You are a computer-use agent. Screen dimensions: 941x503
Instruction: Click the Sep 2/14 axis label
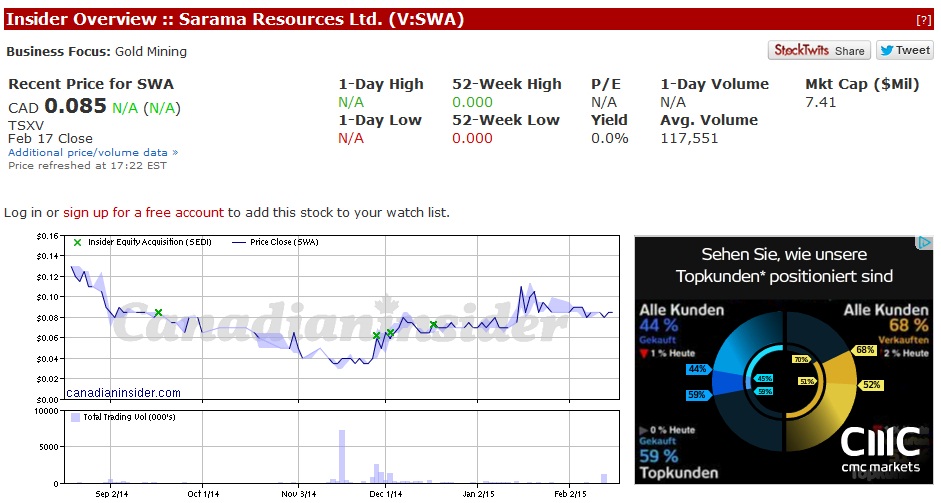[x=112, y=494]
